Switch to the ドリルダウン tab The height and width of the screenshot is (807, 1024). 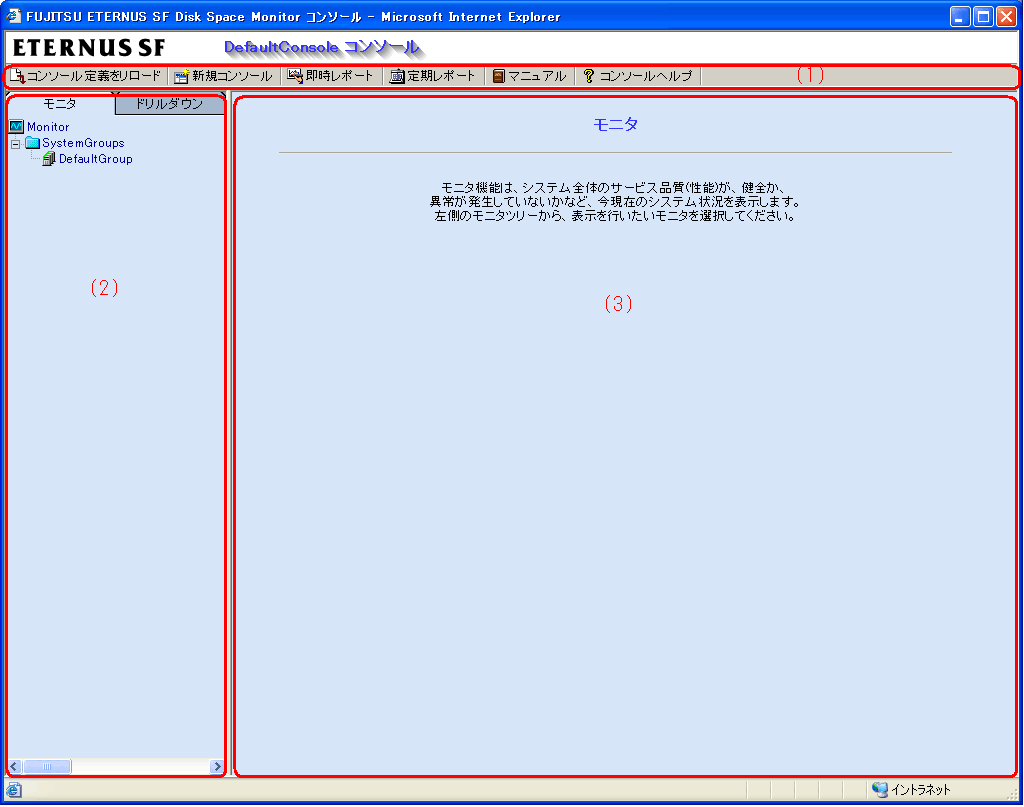pos(169,104)
